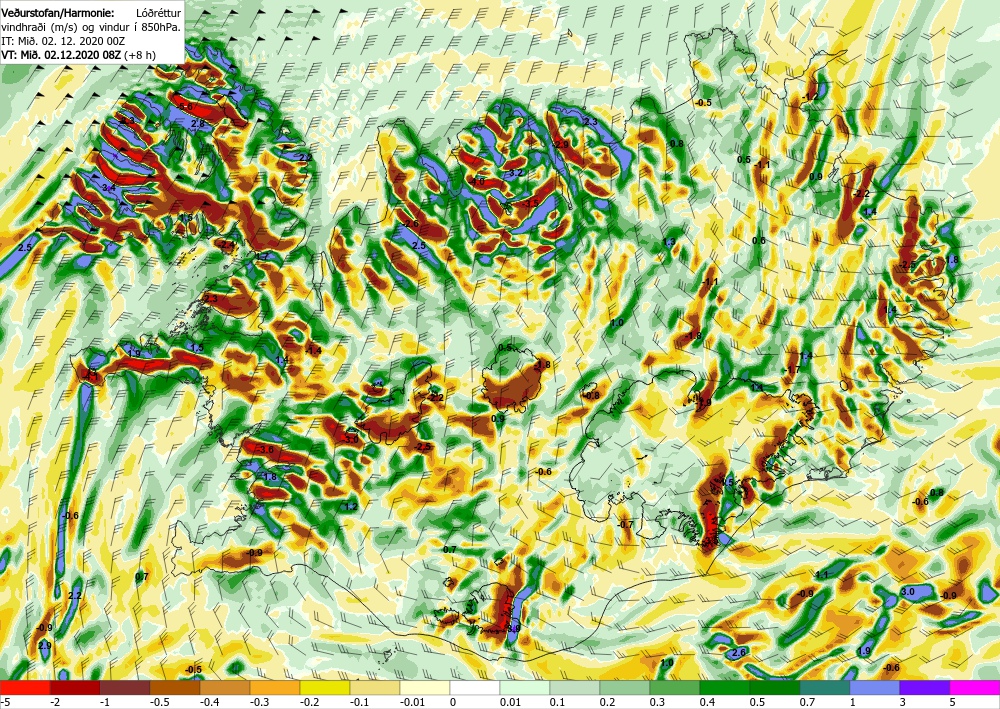This screenshot has height=709, width=1000.
Task: Click the bright red legend swatch above -5
Action: coord(25,688)
